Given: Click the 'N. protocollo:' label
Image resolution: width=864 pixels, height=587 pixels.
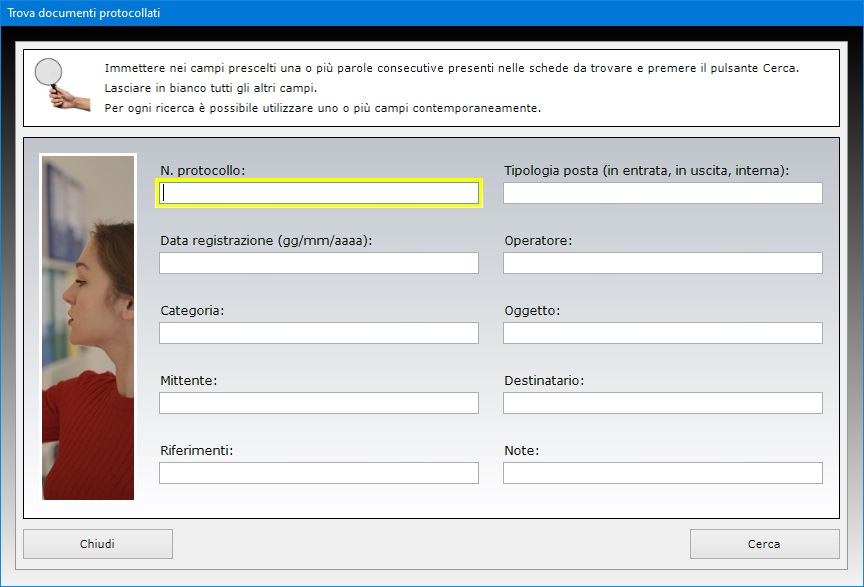Looking at the screenshot, I should click(x=203, y=170).
